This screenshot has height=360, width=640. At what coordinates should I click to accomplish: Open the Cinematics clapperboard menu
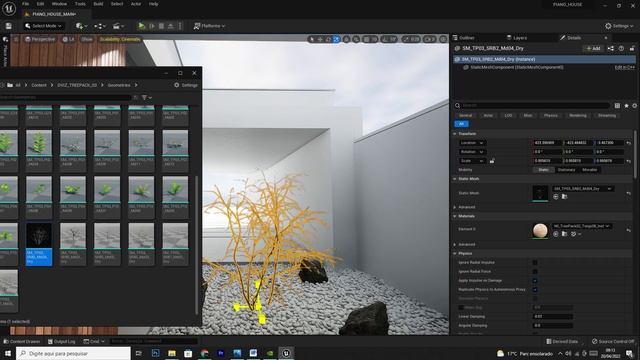point(118,26)
